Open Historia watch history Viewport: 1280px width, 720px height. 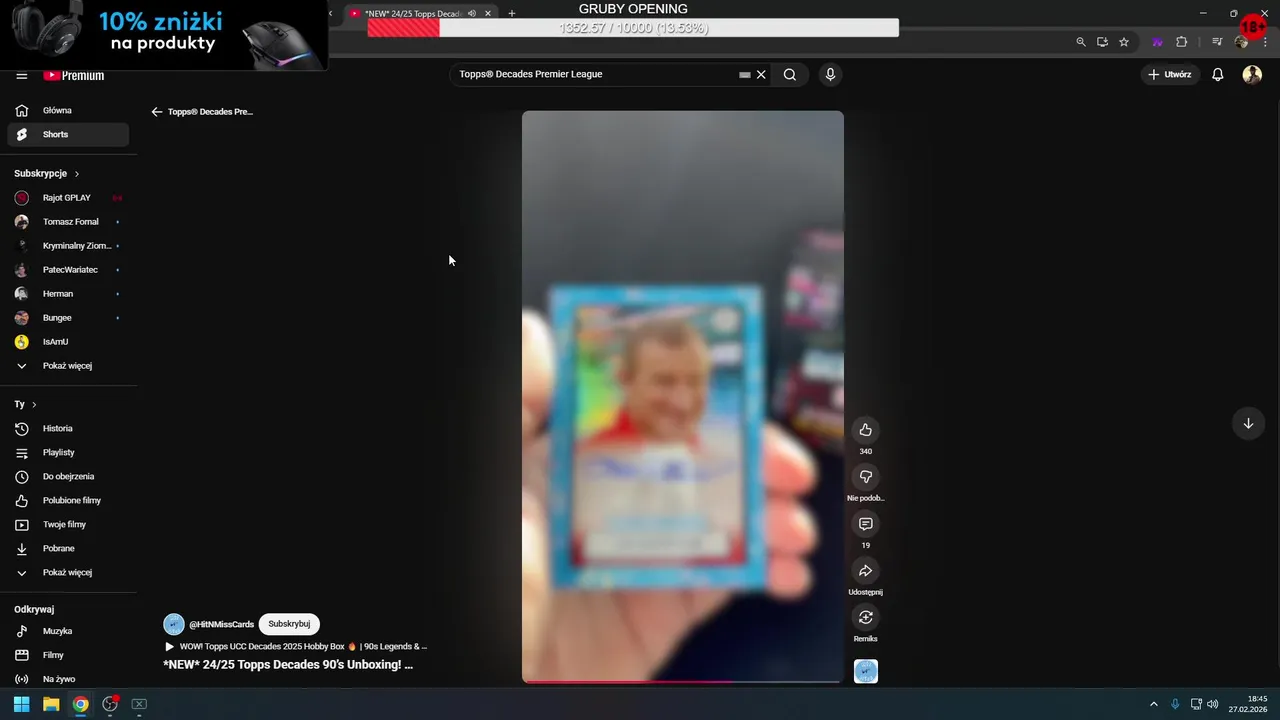68,428
